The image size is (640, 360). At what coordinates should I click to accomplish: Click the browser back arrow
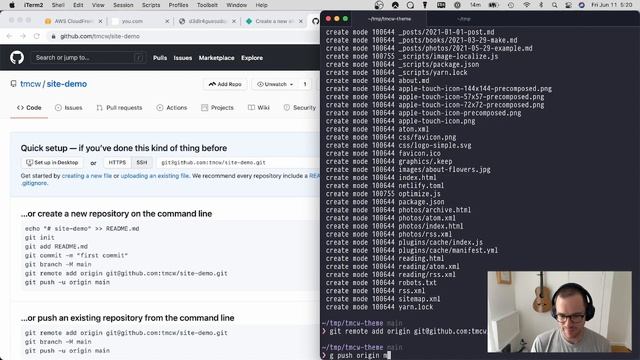(x=9, y=36)
